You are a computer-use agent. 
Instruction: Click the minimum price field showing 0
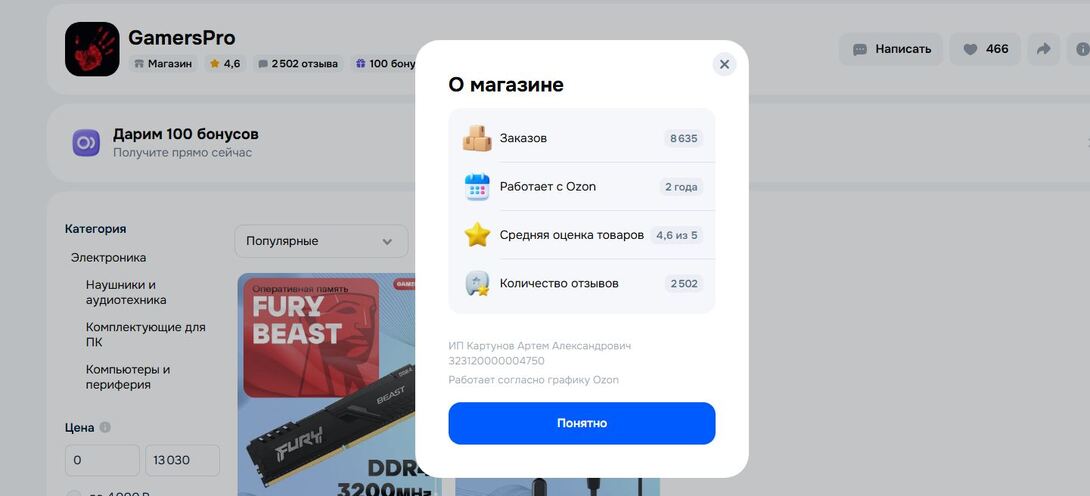coord(102,460)
